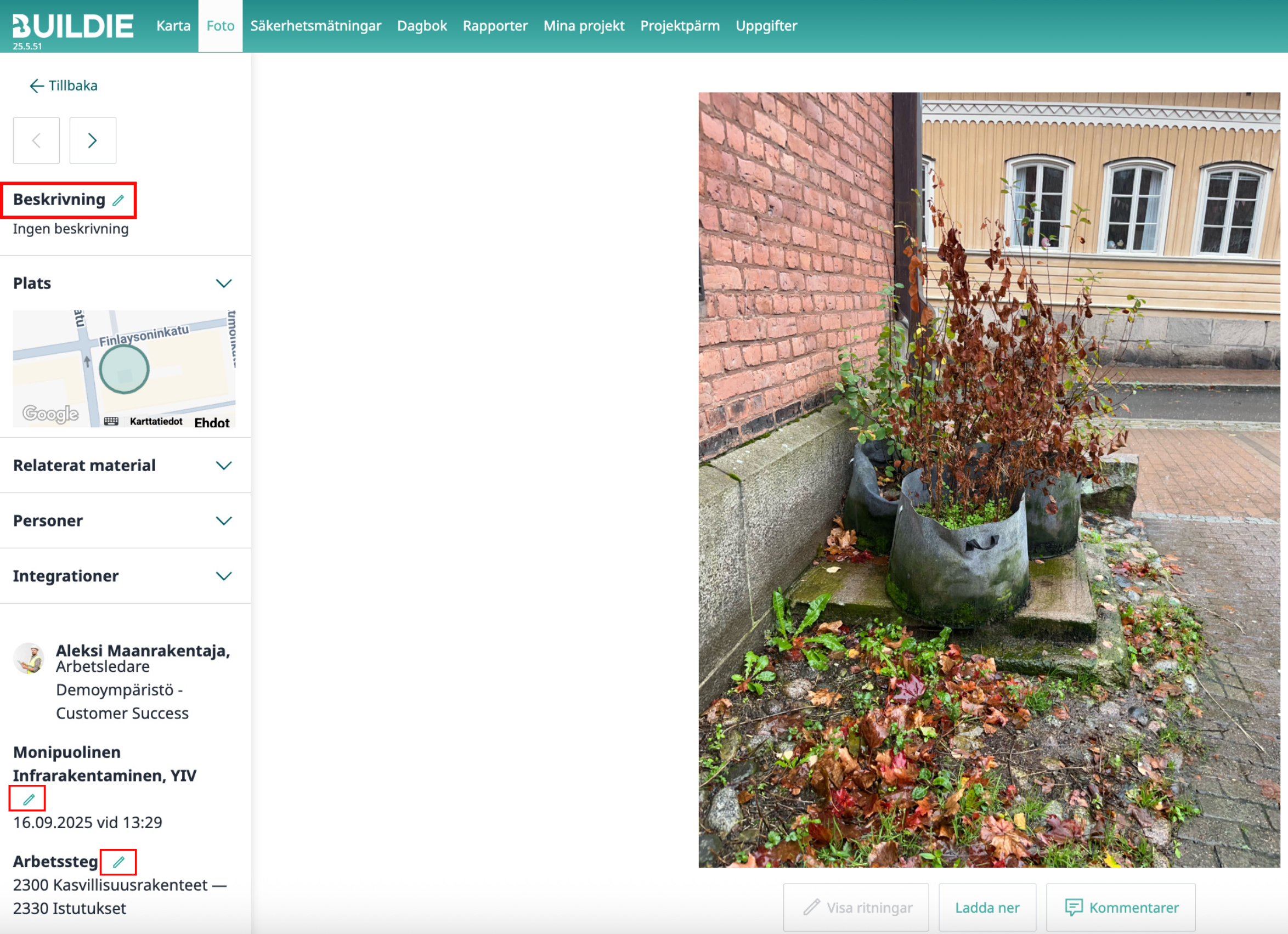Open the Dagbok menu item
1288x934 pixels.
tap(422, 26)
